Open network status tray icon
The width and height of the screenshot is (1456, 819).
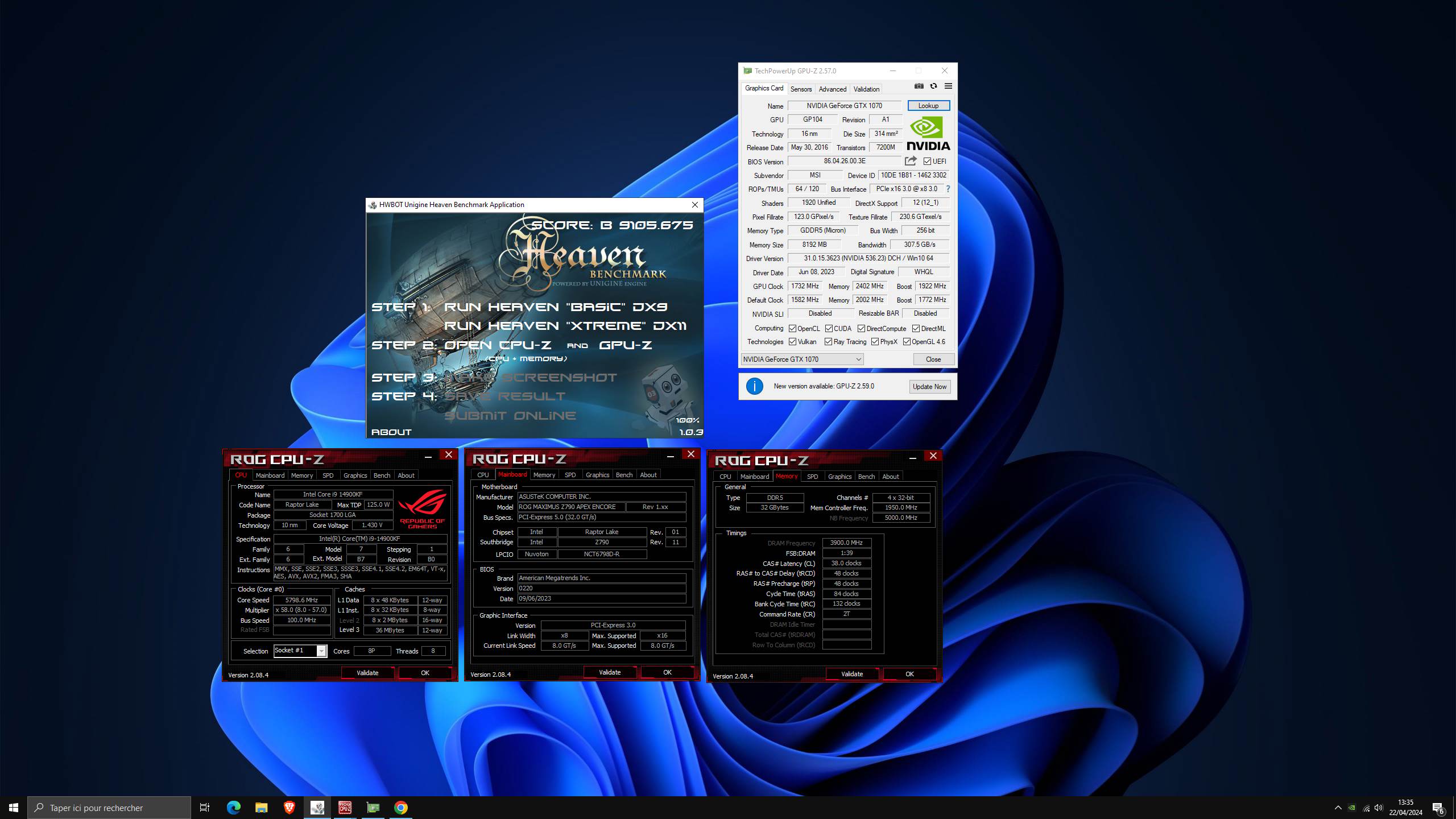point(1366,808)
